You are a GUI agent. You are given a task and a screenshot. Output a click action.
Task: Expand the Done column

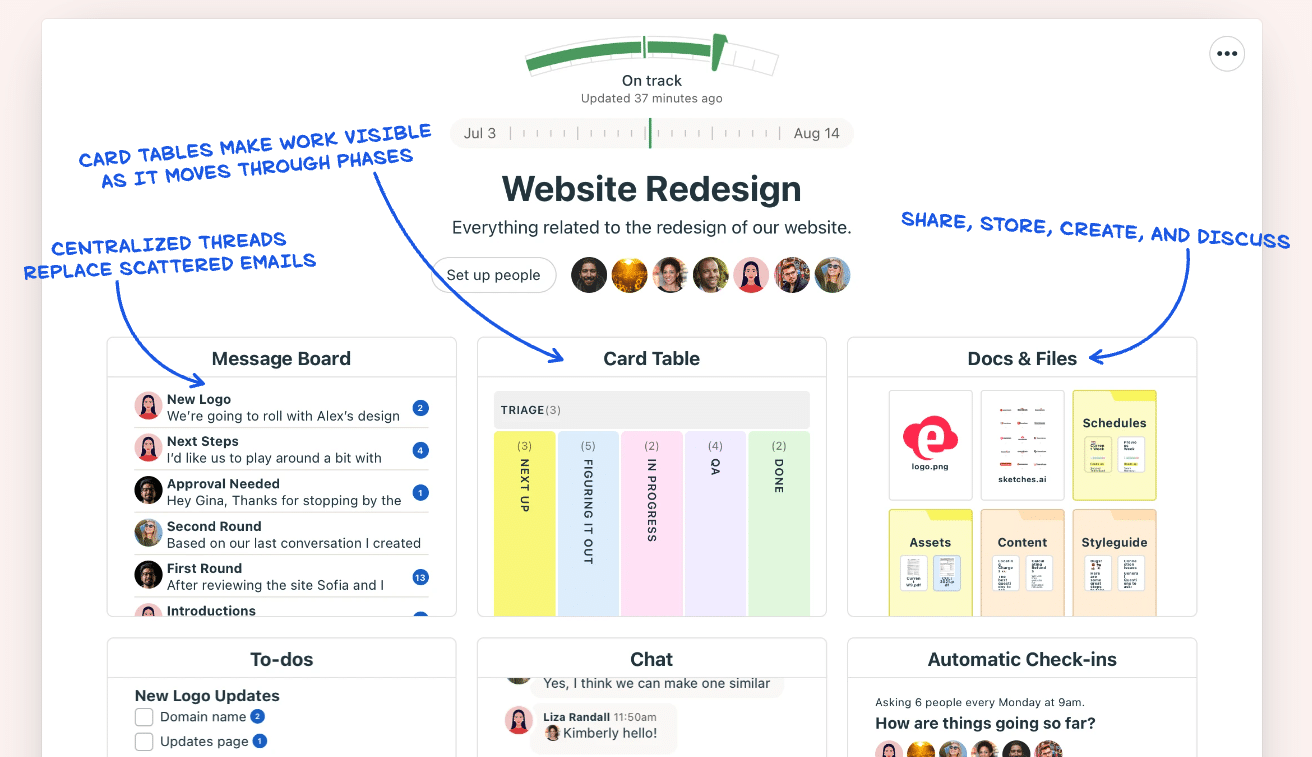click(x=779, y=520)
